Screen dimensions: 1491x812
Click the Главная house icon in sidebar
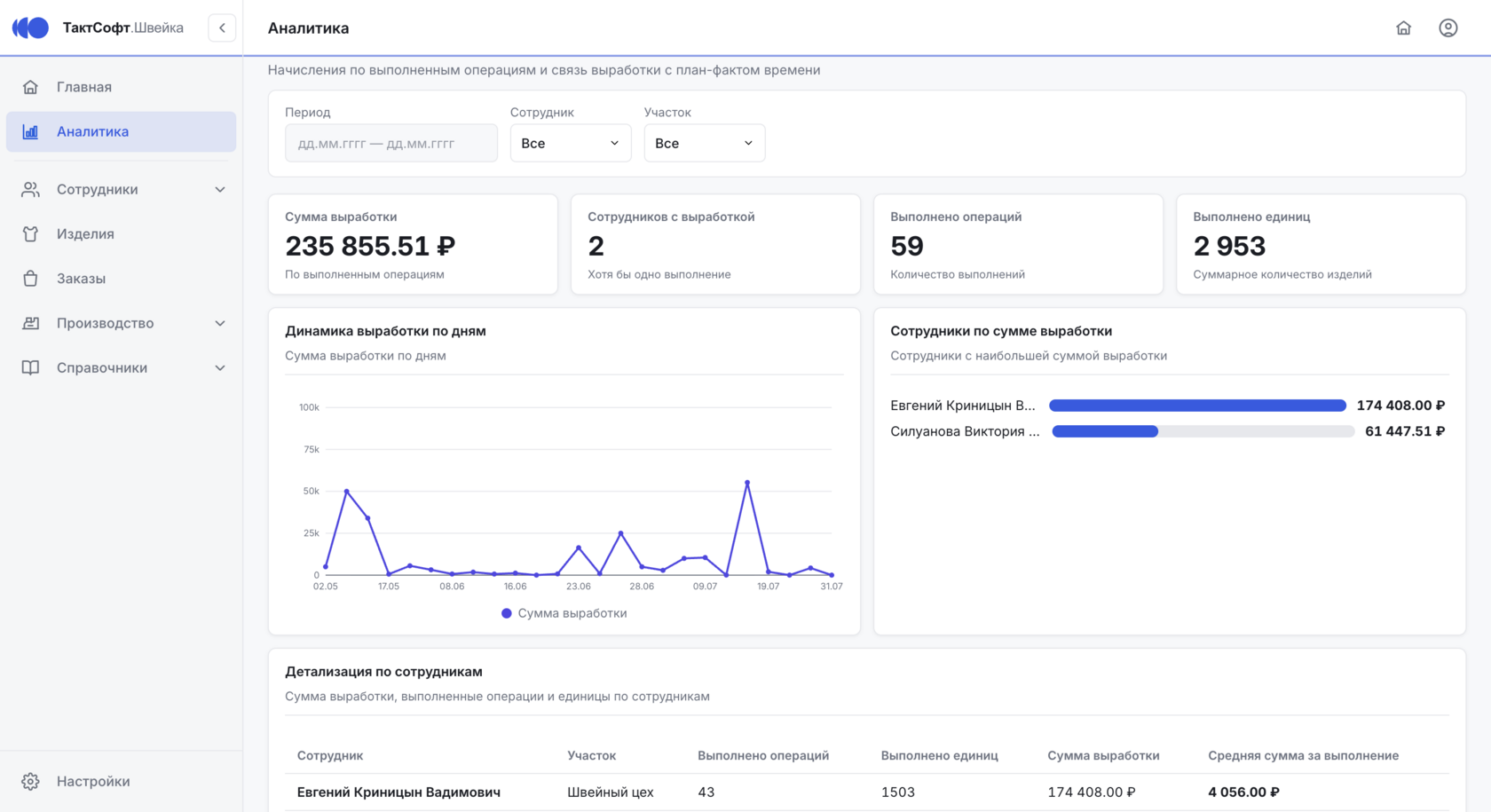click(30, 87)
